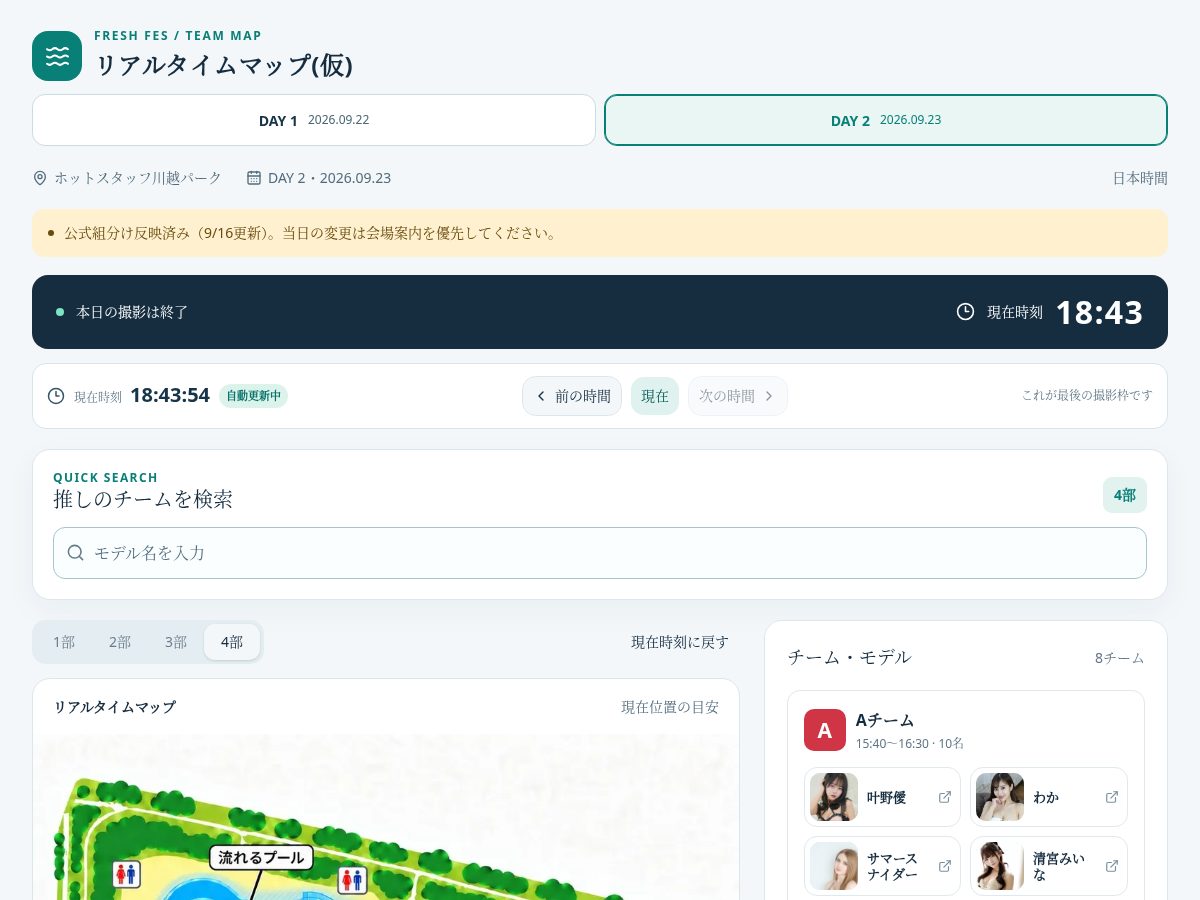
Task: Click the 流れるプール map label
Action: click(x=261, y=857)
